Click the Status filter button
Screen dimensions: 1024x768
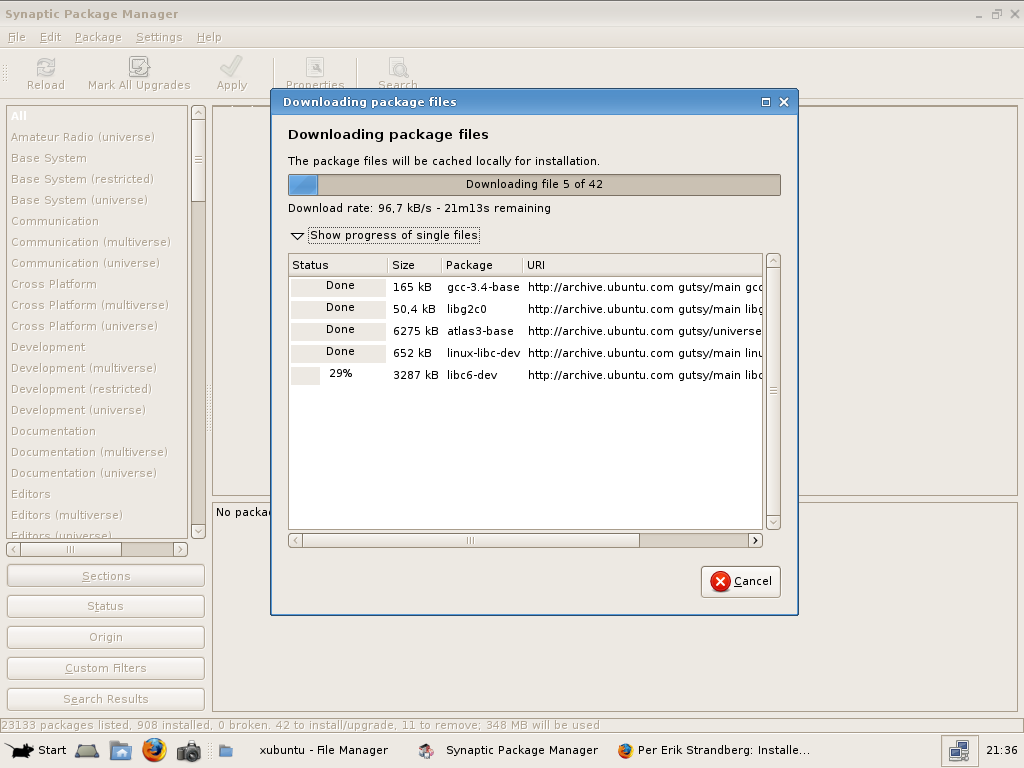pos(106,606)
